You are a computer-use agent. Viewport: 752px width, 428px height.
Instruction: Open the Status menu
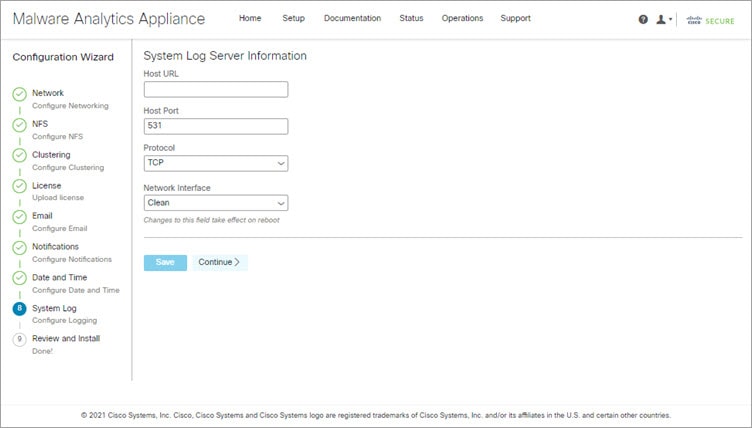click(x=411, y=18)
